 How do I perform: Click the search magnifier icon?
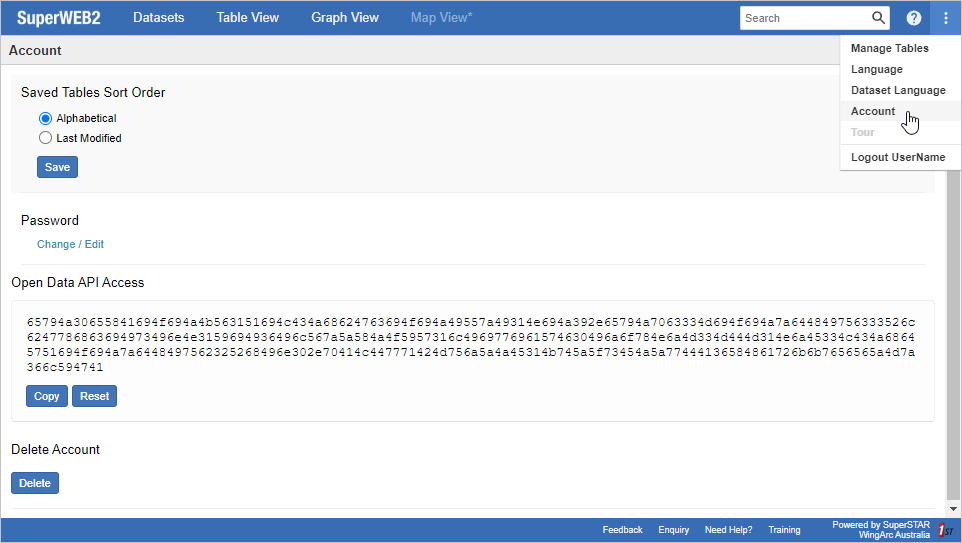(878, 18)
